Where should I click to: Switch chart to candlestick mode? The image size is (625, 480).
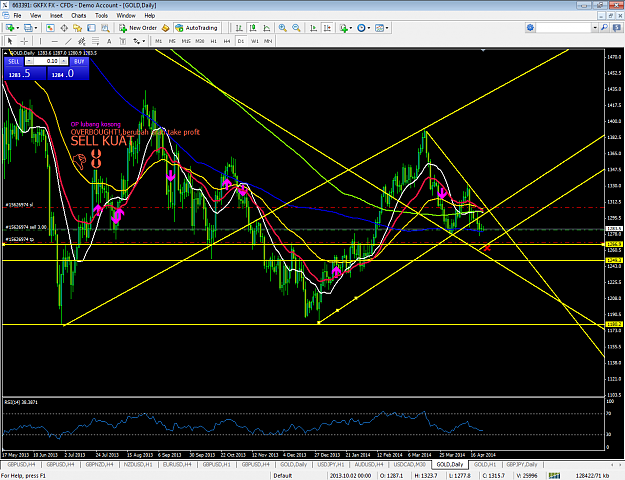[253, 28]
